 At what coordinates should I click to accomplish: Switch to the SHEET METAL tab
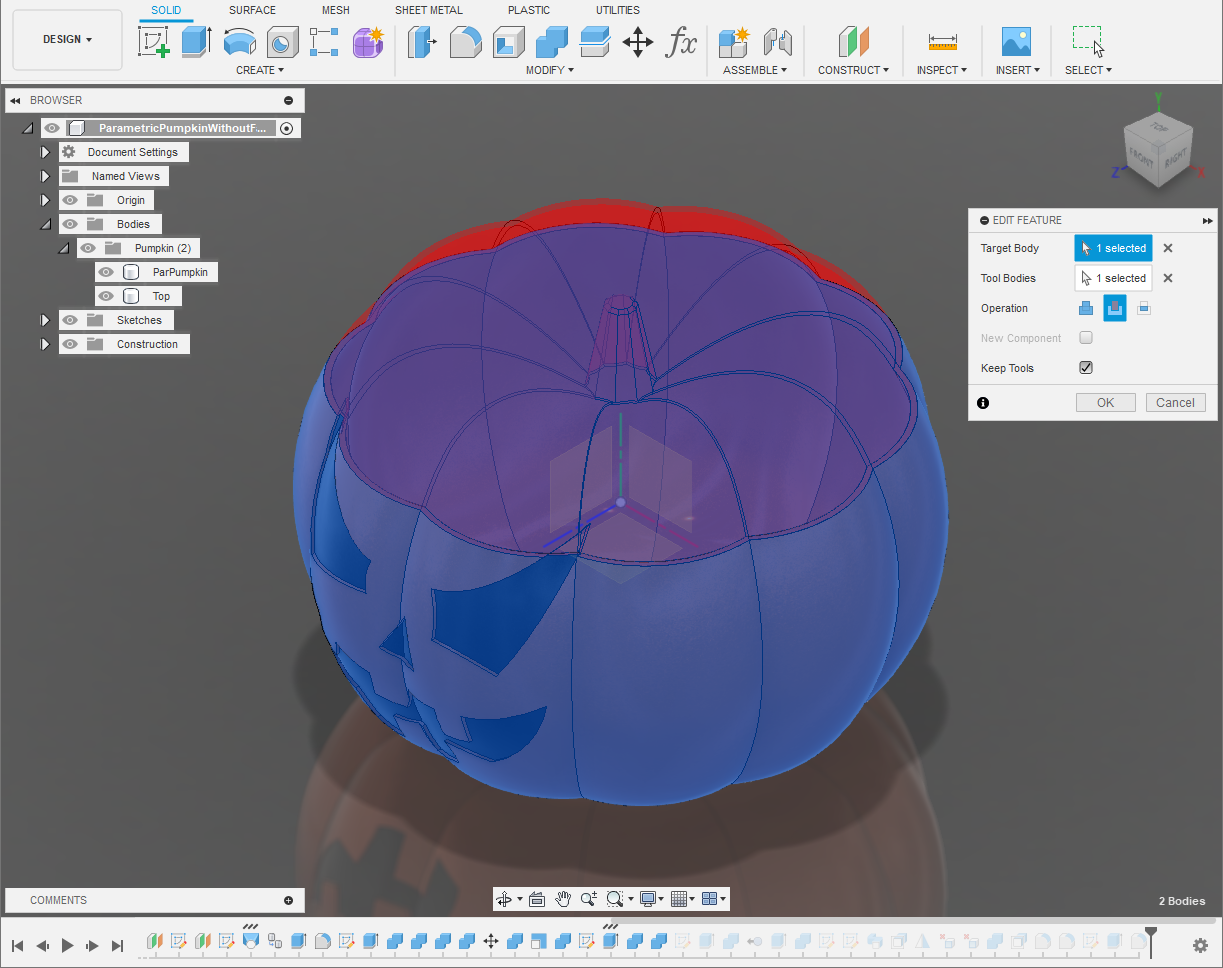pyautogui.click(x=429, y=10)
